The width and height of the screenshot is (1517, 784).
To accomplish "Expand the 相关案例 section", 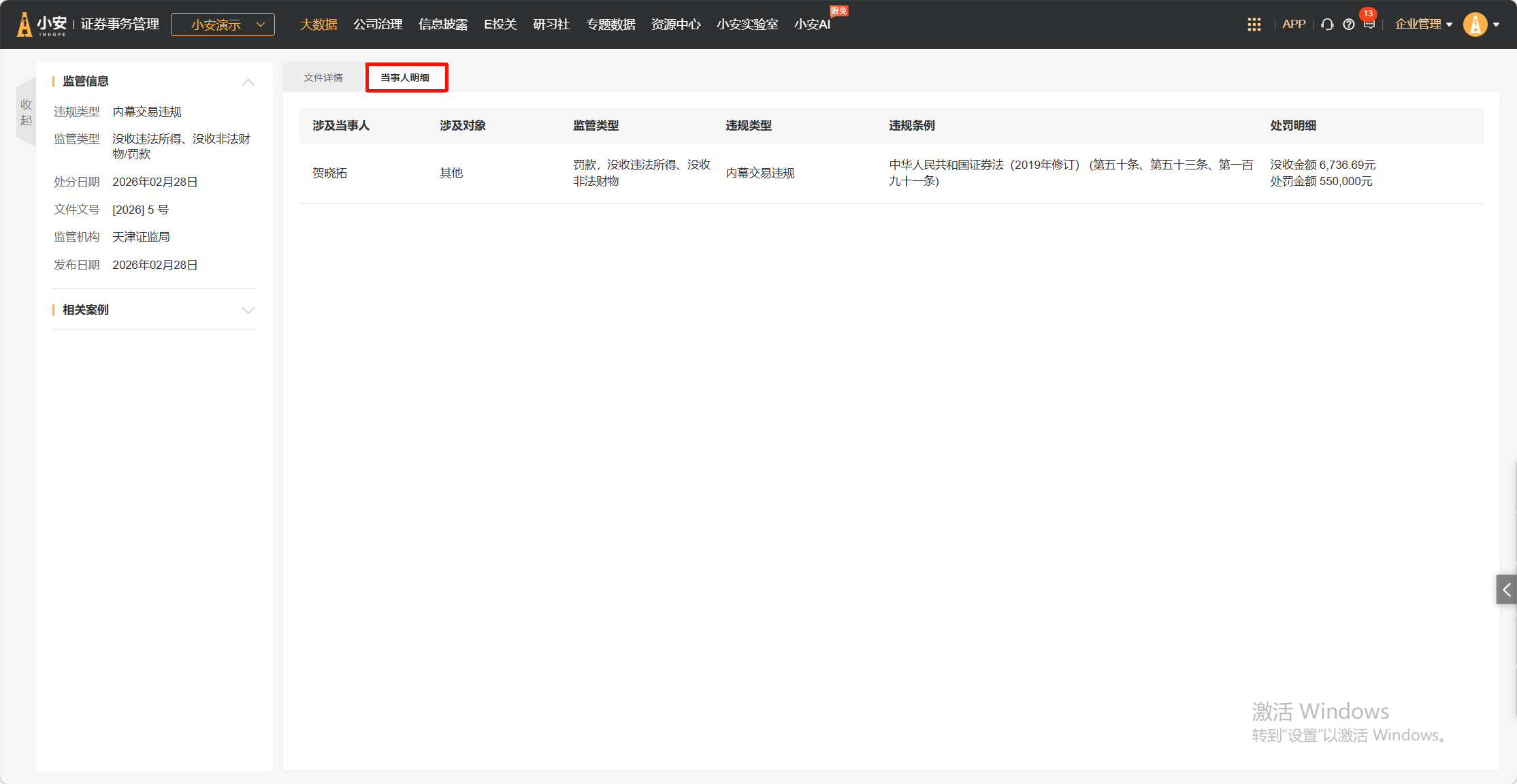I will pyautogui.click(x=248, y=310).
